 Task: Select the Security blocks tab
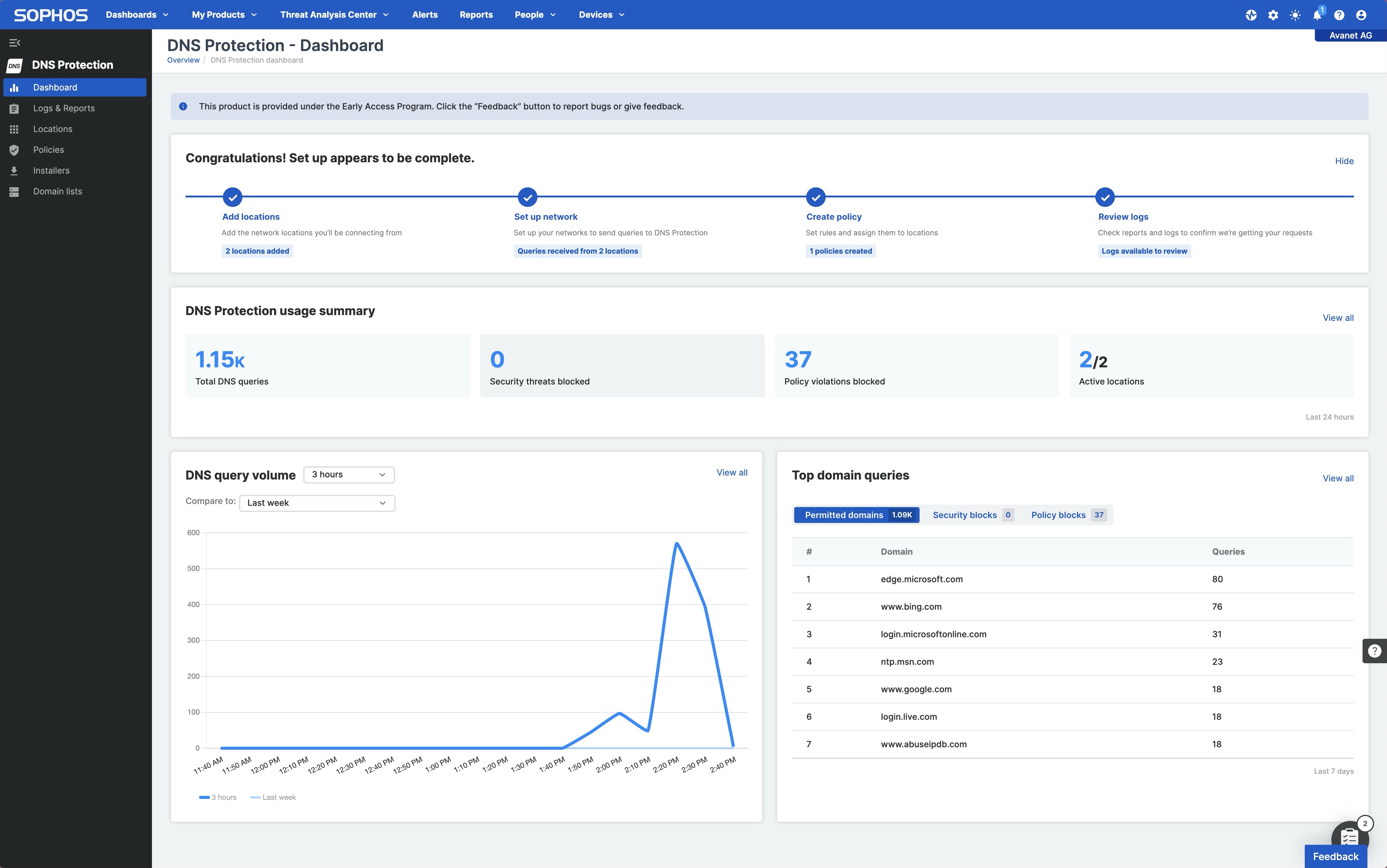tap(972, 515)
